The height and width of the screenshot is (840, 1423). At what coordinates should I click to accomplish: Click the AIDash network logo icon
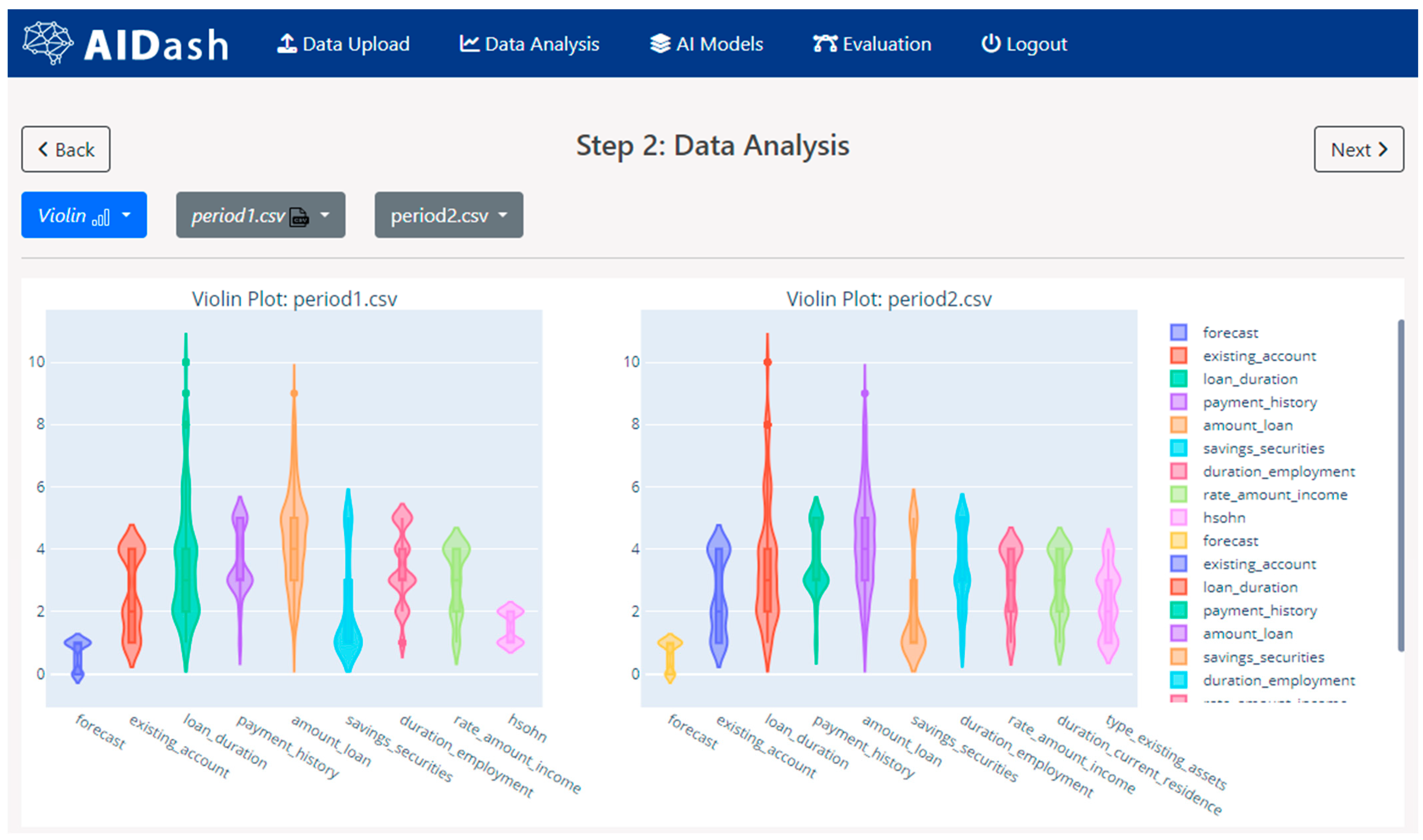tap(47, 43)
